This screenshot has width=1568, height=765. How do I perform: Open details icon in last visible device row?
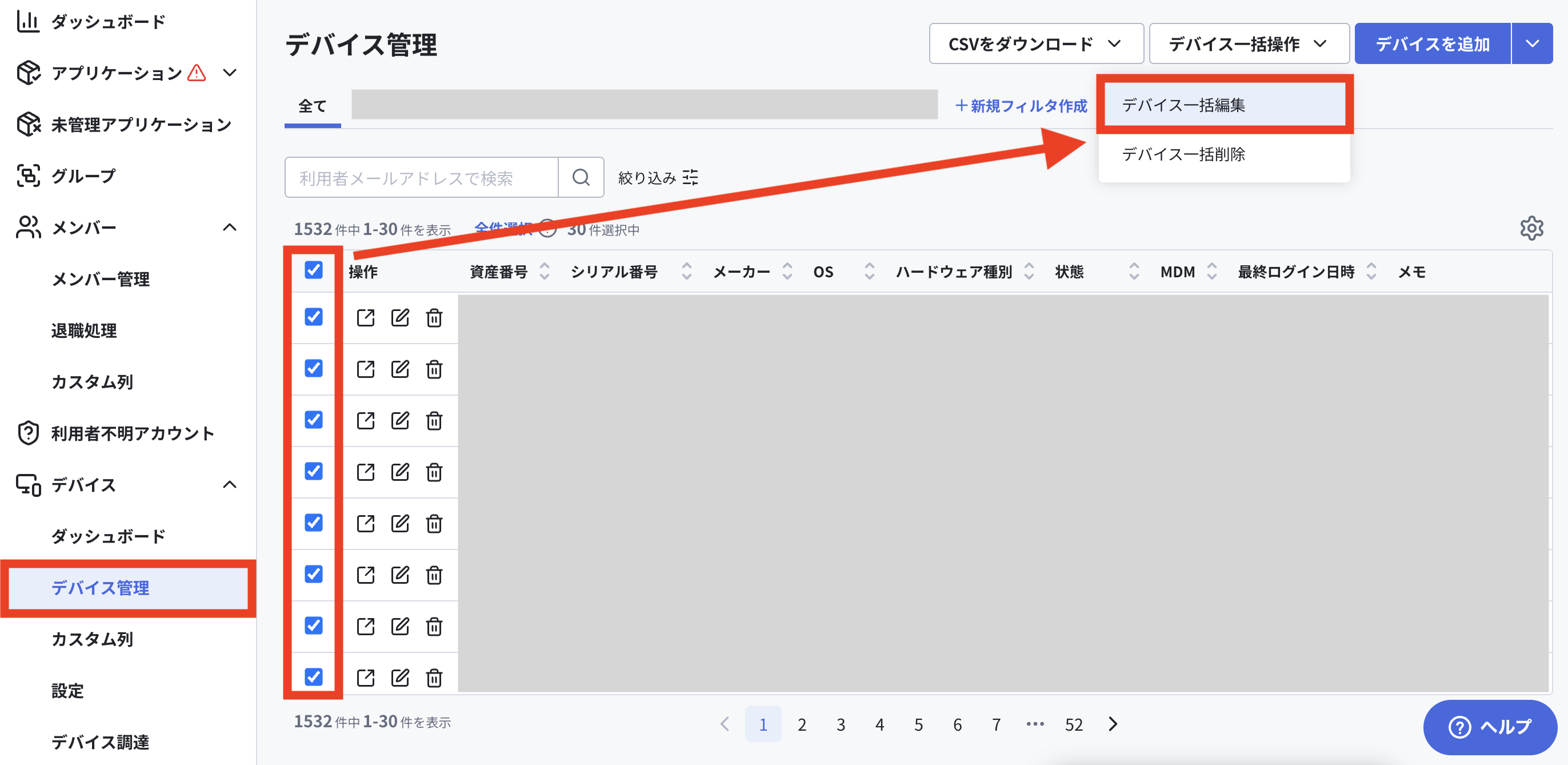pyautogui.click(x=365, y=678)
